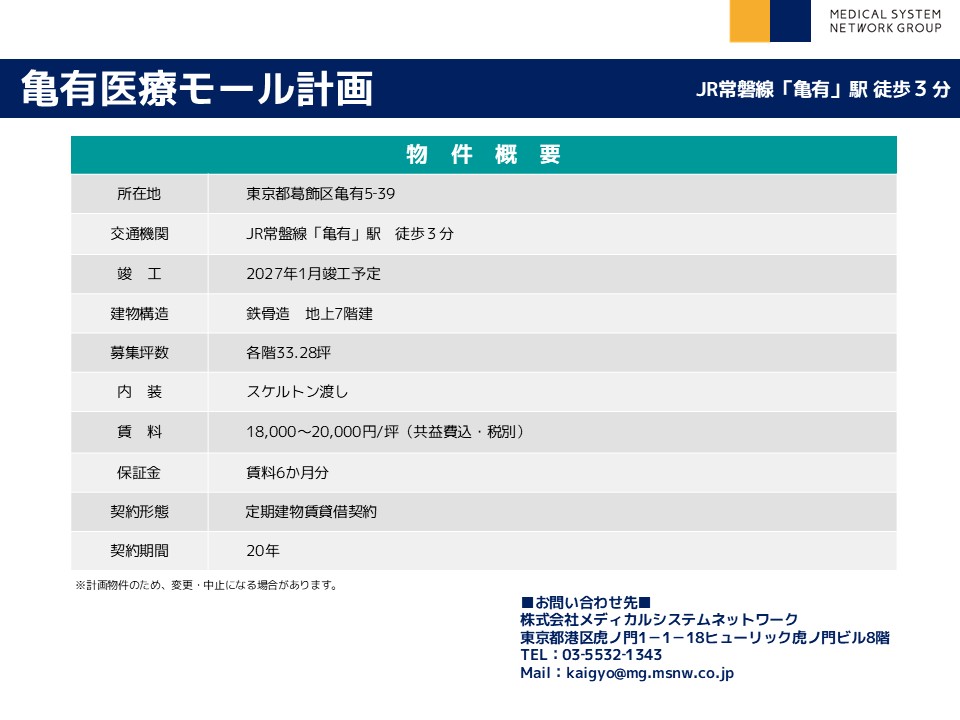
Task: Click the footnote about plan changes
Action: tap(207, 585)
